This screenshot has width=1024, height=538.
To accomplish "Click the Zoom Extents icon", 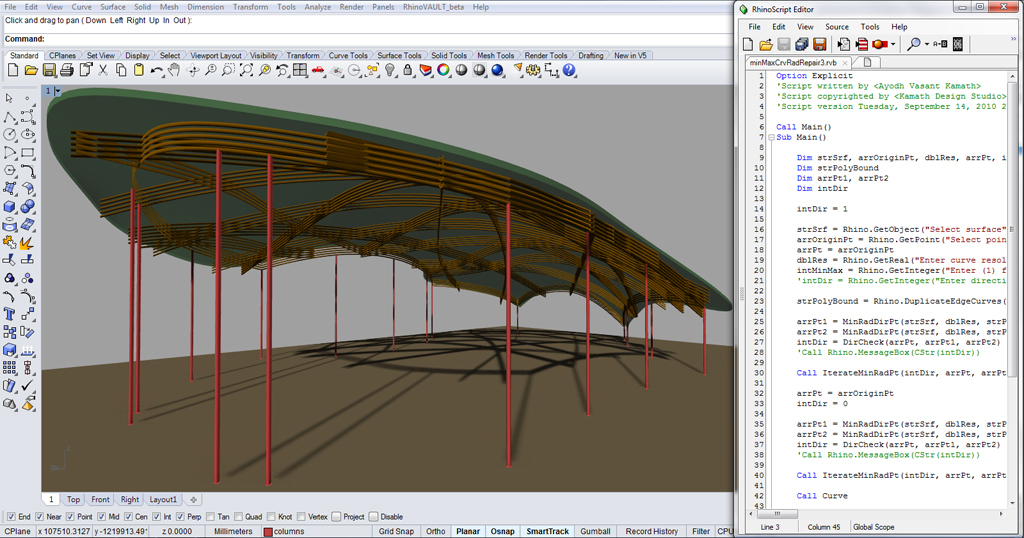I will 246,70.
